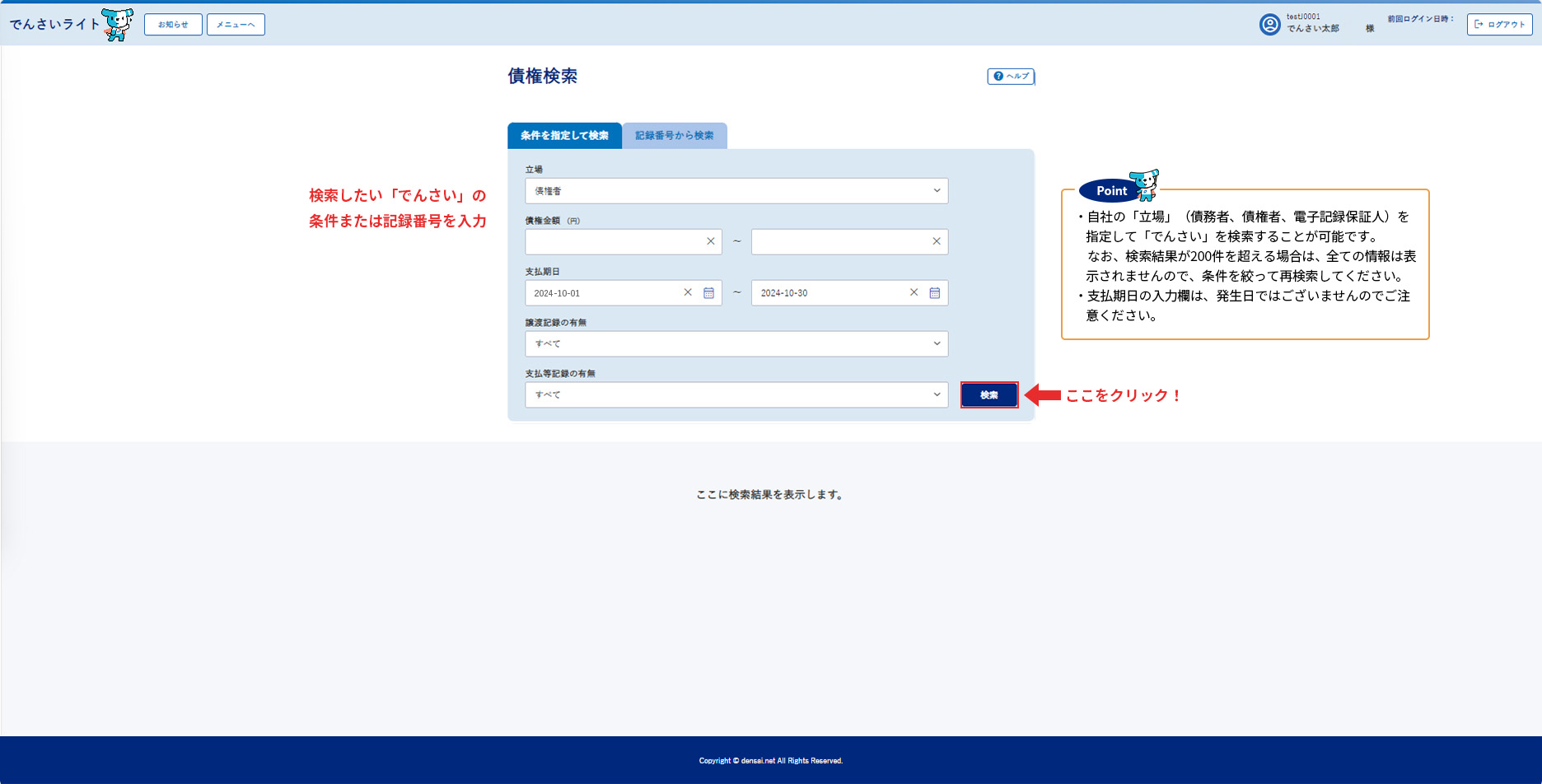Open the 支払等記録の有無 dropdown
This screenshot has height=784, width=1542.
(x=736, y=394)
